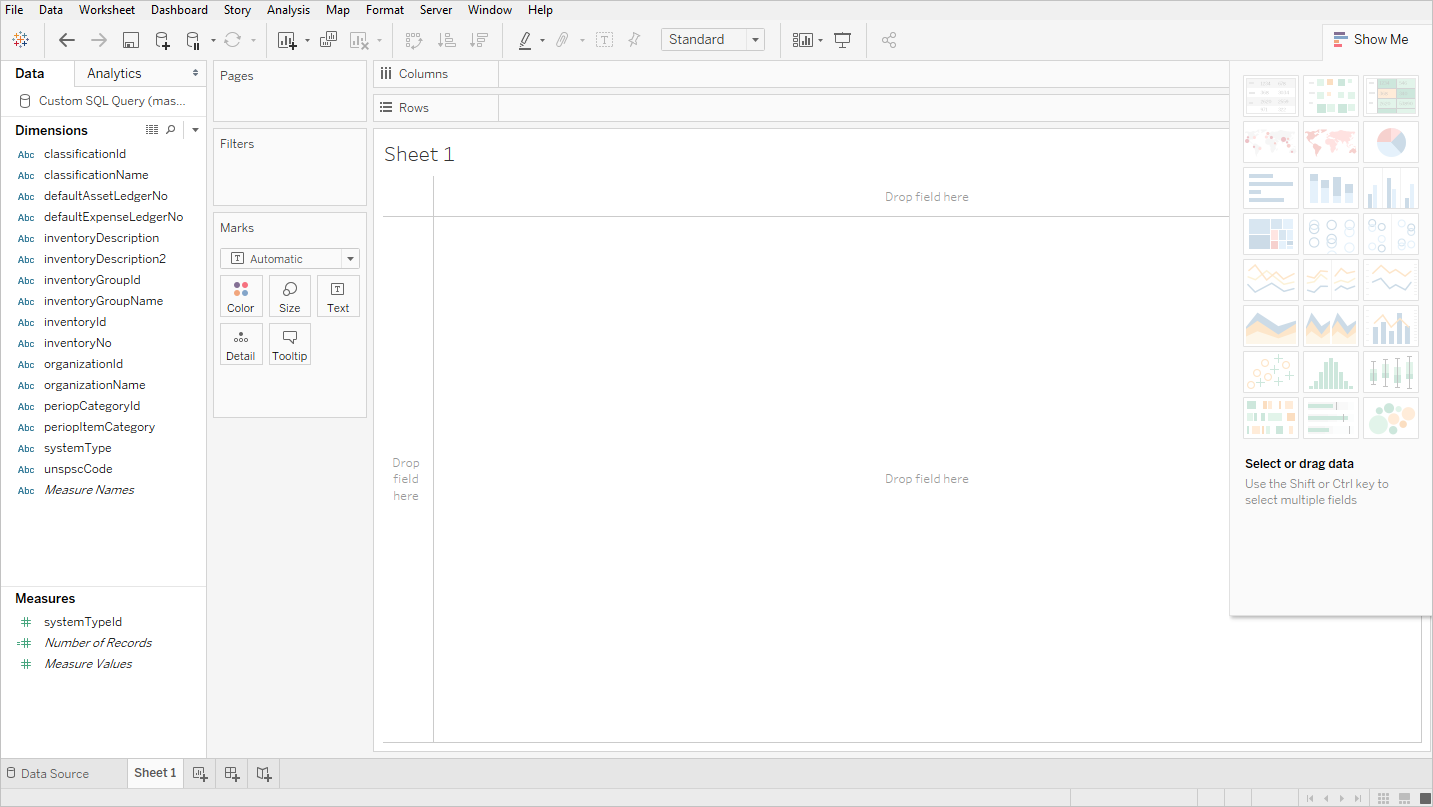The height and width of the screenshot is (807, 1433).
Task: Click the Tableau start page logo icon
Action: [x=20, y=40]
